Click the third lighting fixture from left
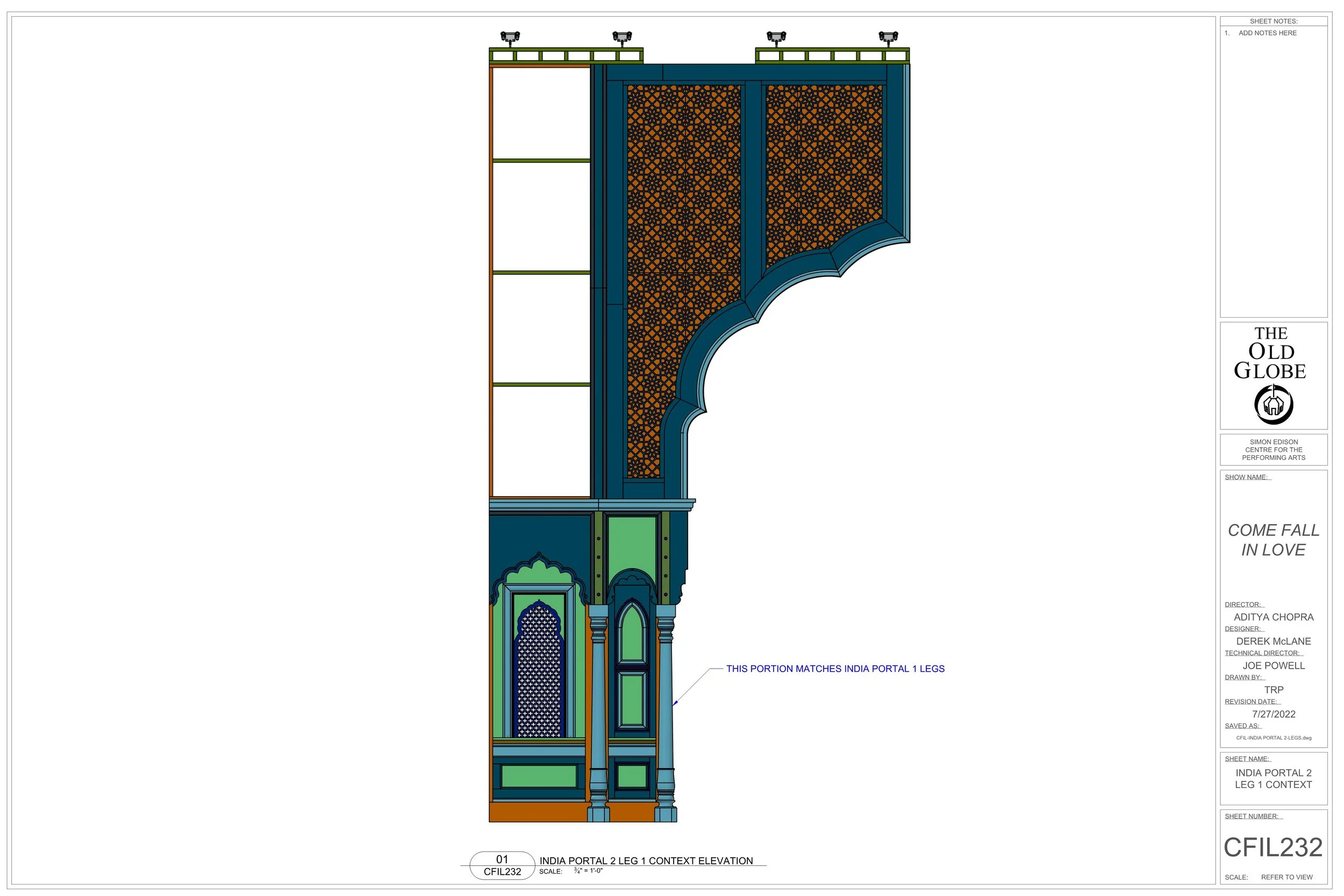 [776, 38]
